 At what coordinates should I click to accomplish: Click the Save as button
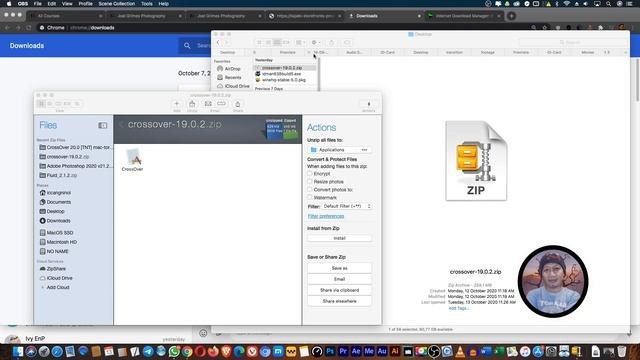click(x=340, y=268)
